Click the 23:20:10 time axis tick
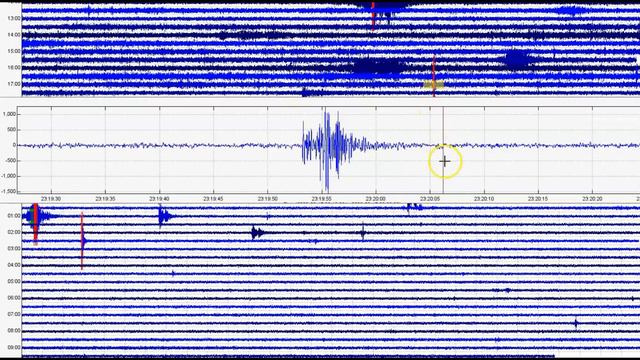Screen dimensions: 640x360 [484, 199]
